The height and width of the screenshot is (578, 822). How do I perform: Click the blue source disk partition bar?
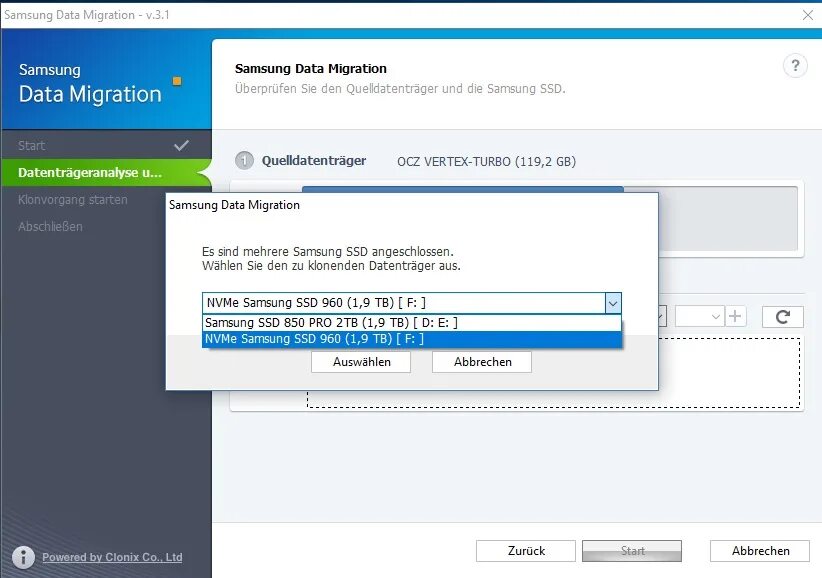pyautogui.click(x=462, y=189)
